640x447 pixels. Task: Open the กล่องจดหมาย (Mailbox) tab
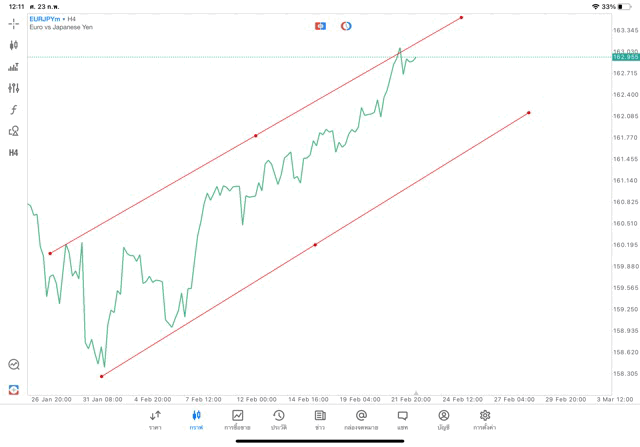coord(361,419)
